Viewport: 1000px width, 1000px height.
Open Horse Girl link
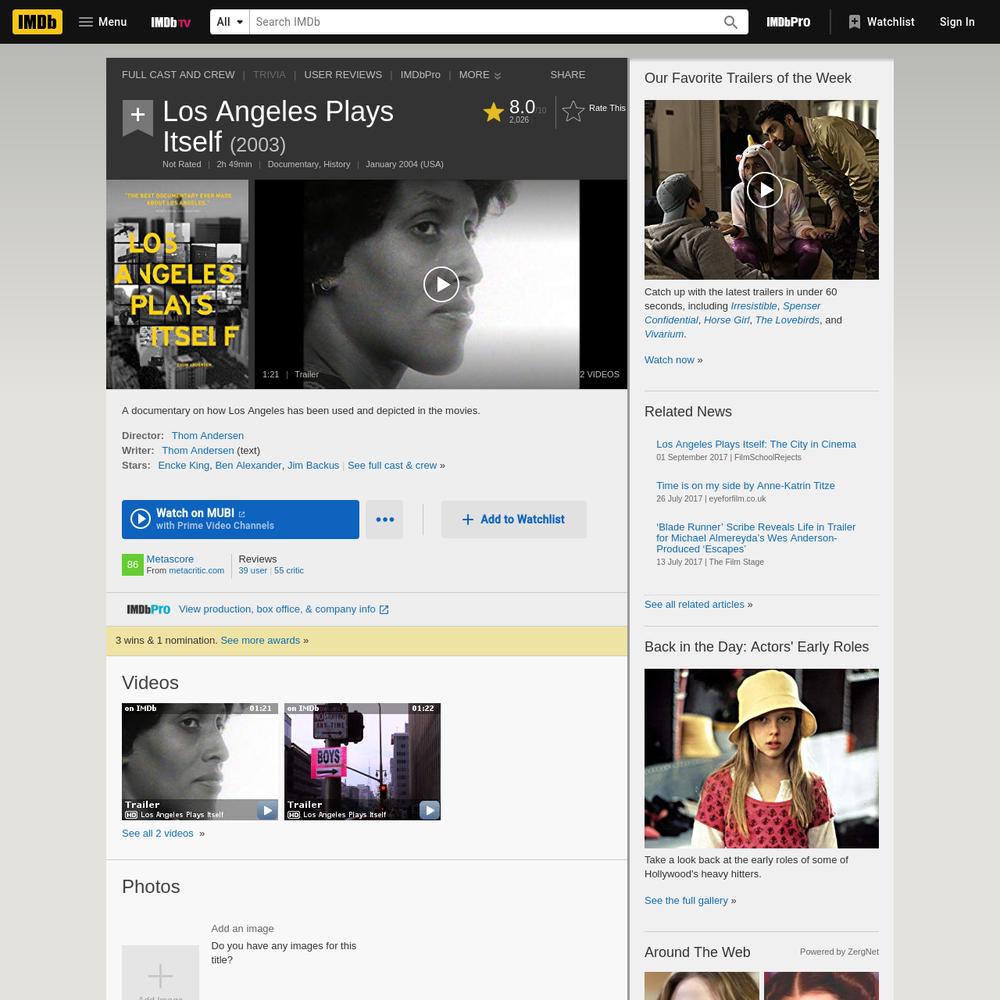pyautogui.click(x=726, y=320)
